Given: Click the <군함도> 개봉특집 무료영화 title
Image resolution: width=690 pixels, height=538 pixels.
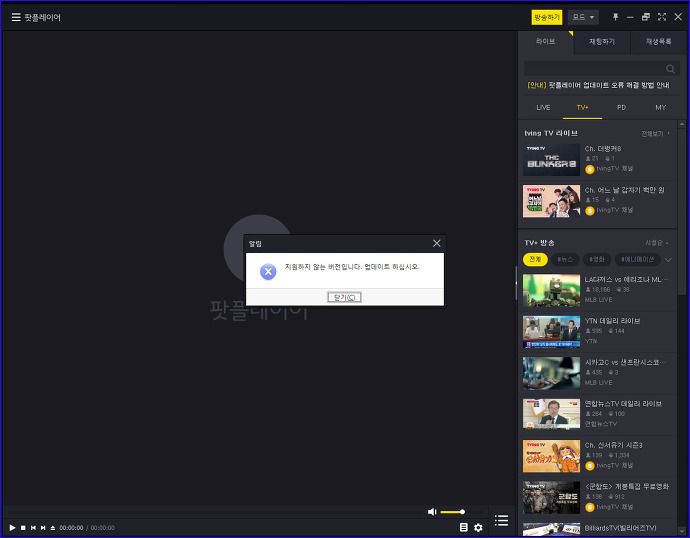Looking at the screenshot, I should point(627,487).
